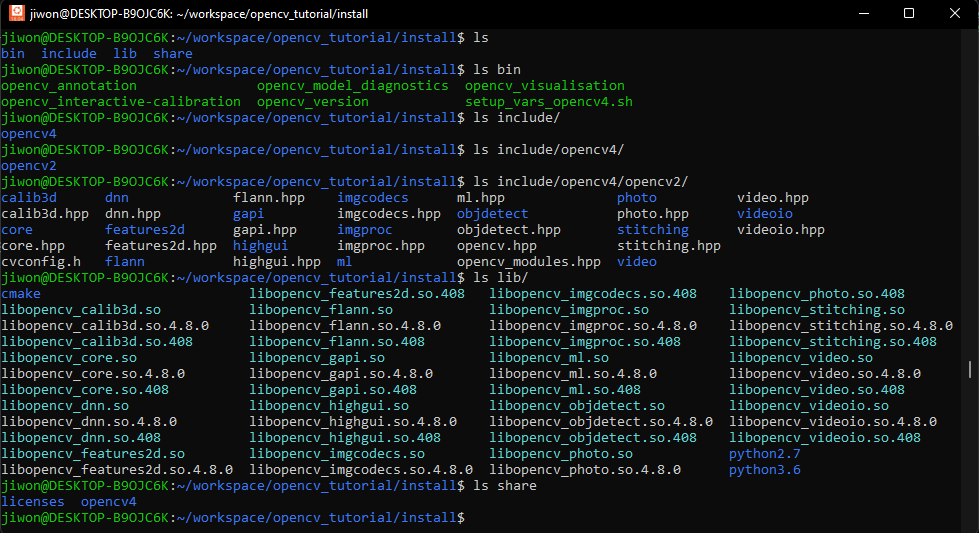Click 'libopencv_photo.so.4.8.0' entry
Screen dimensions: 979x533
coord(585,470)
